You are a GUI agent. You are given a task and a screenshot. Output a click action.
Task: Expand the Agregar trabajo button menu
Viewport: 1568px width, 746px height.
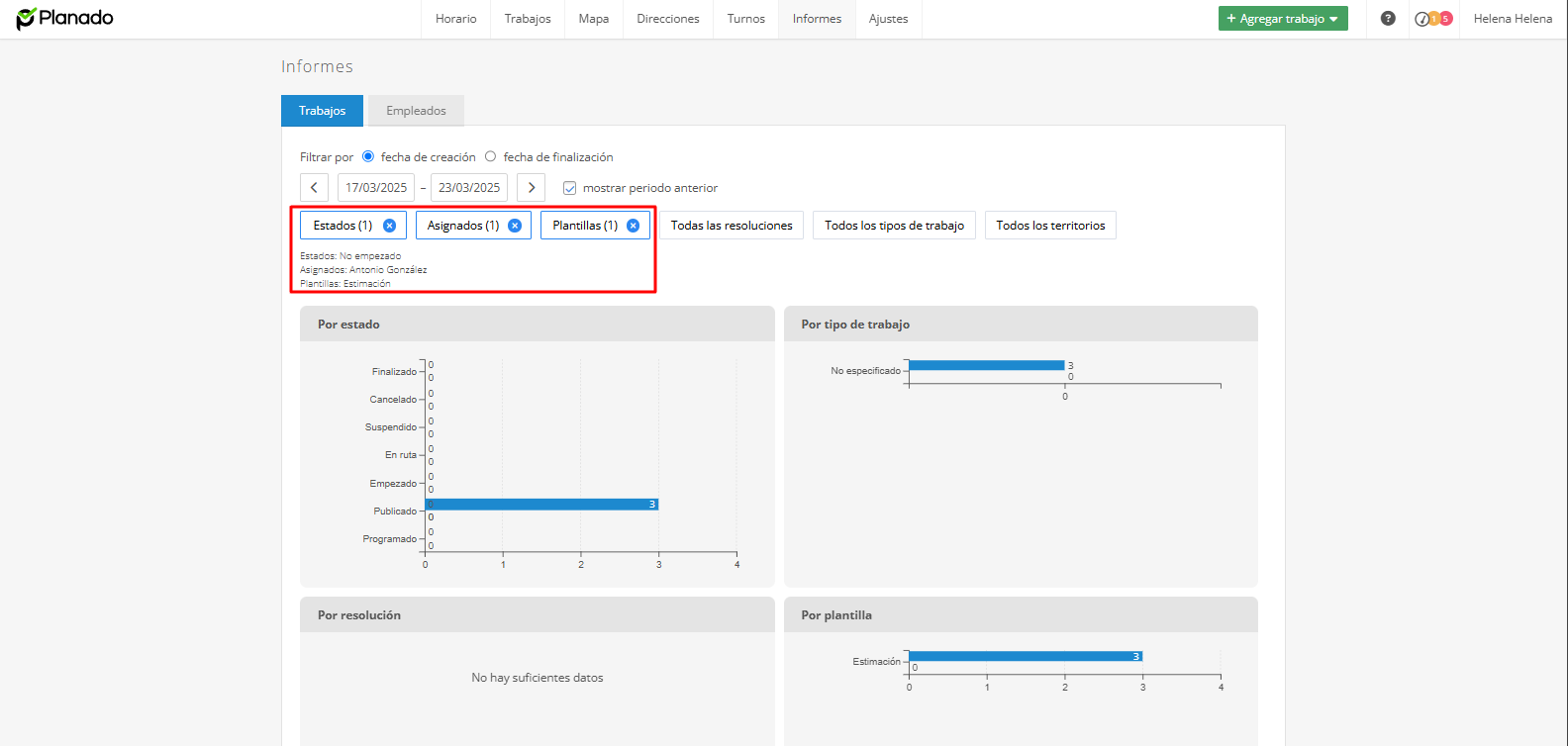1283,19
